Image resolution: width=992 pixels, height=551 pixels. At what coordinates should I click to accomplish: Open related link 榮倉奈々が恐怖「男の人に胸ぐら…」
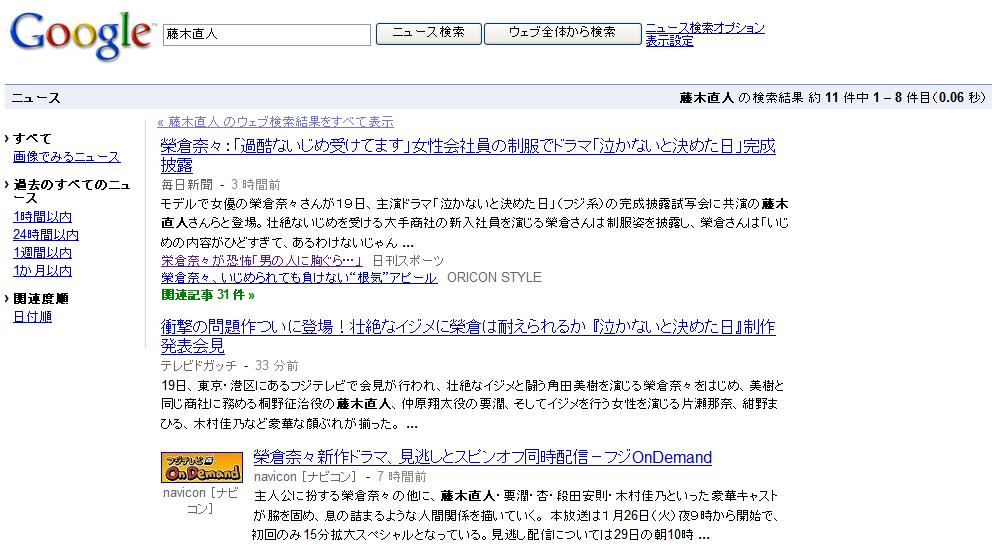pyautogui.click(x=262, y=260)
